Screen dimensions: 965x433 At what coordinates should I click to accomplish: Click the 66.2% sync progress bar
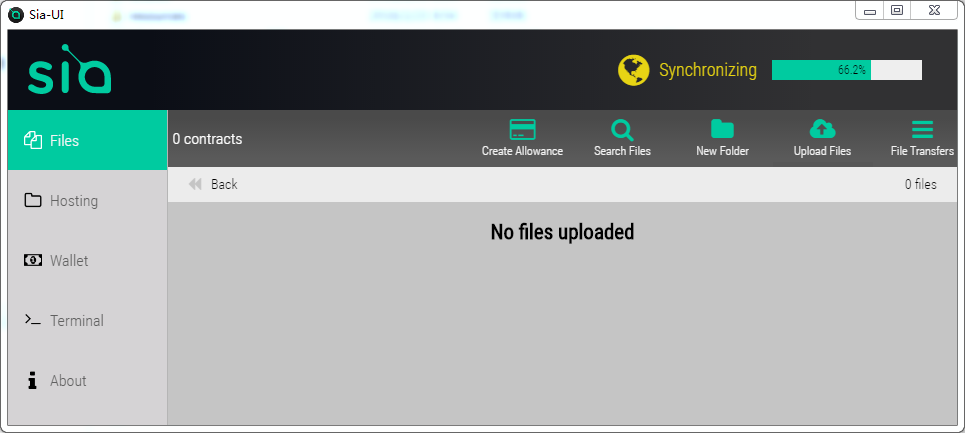[847, 70]
